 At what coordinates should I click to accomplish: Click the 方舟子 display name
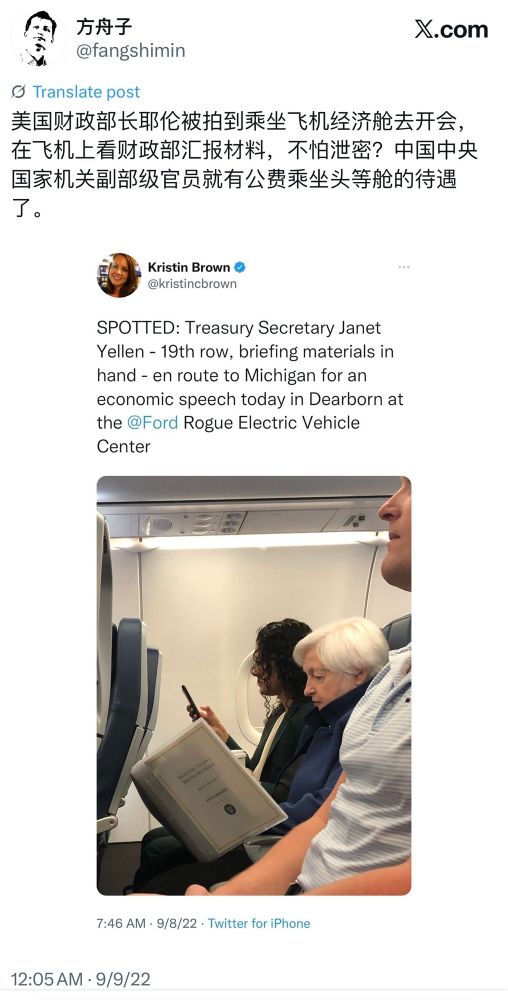click(x=105, y=27)
